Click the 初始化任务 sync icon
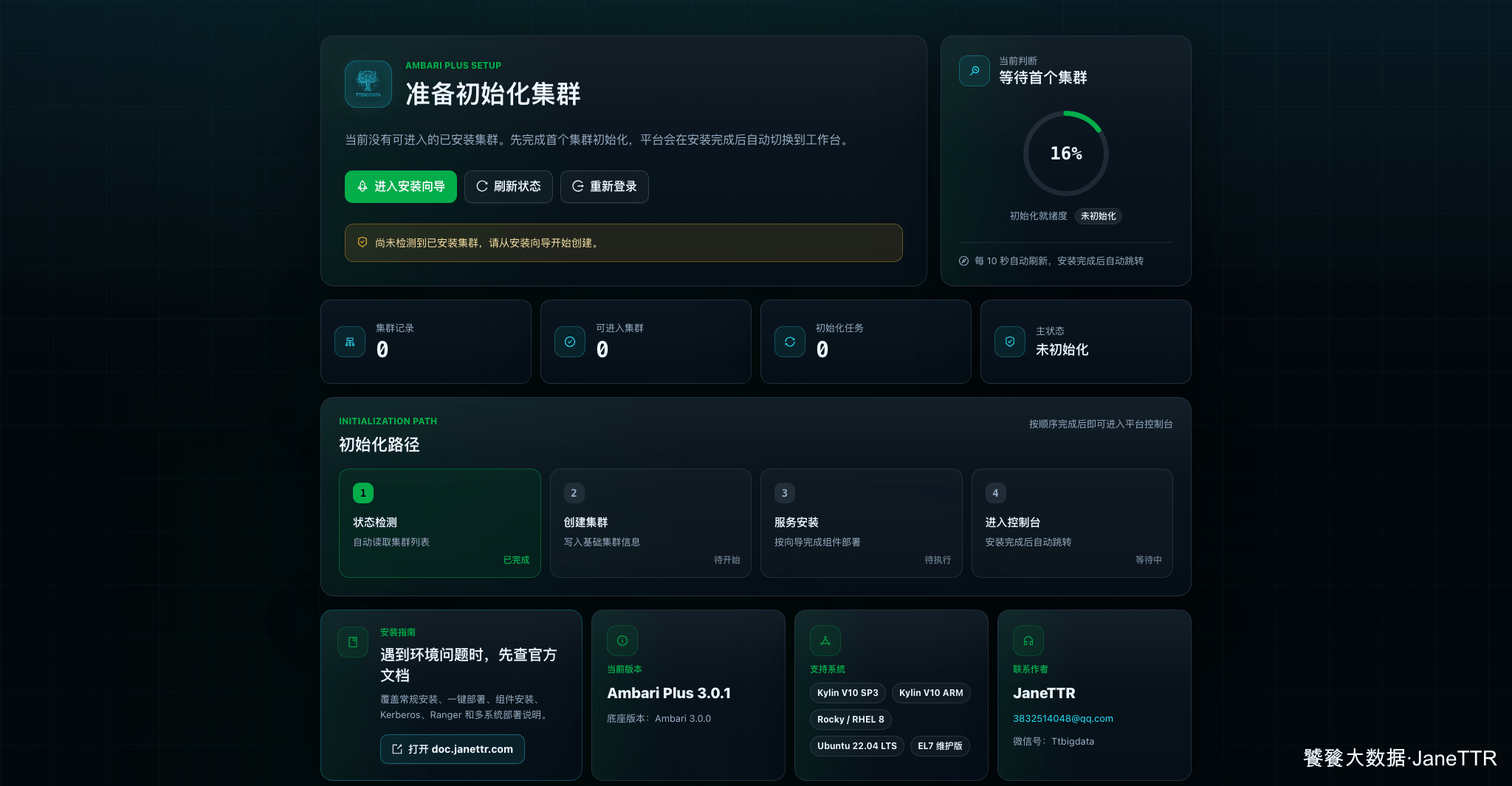1512x786 pixels. tap(790, 342)
